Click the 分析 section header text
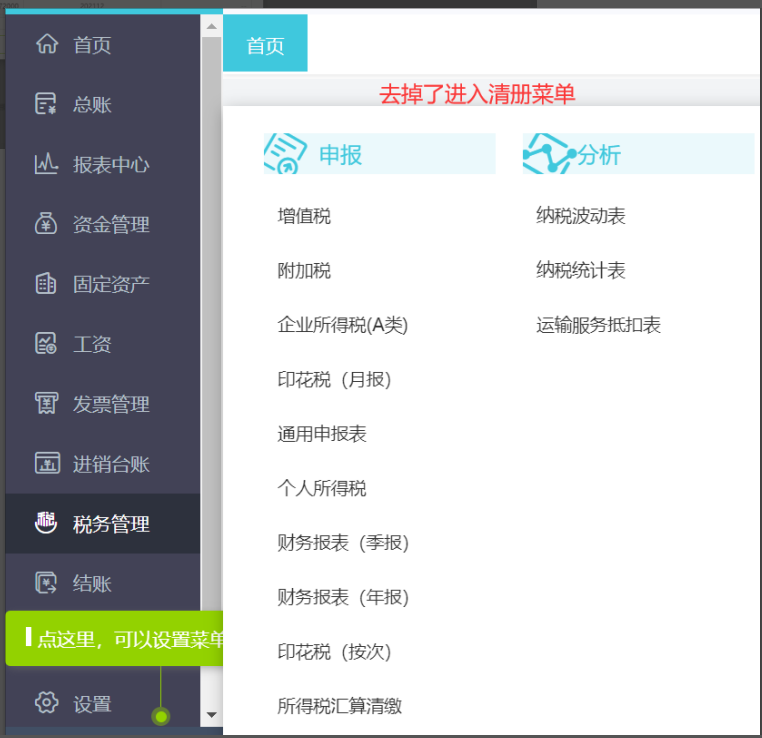 [599, 154]
